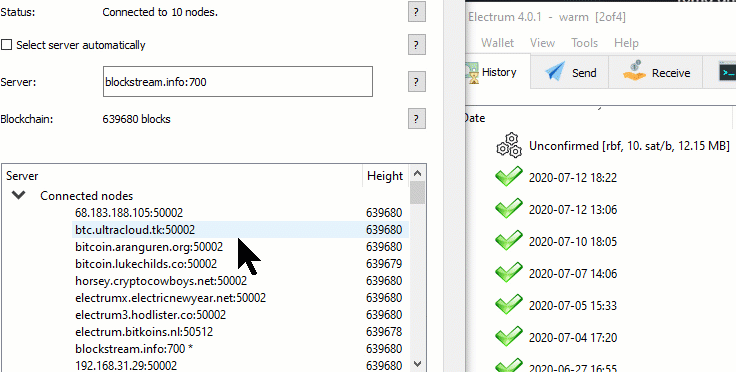Click green checkmark for 2020-07-05 15:33

pos(509,304)
